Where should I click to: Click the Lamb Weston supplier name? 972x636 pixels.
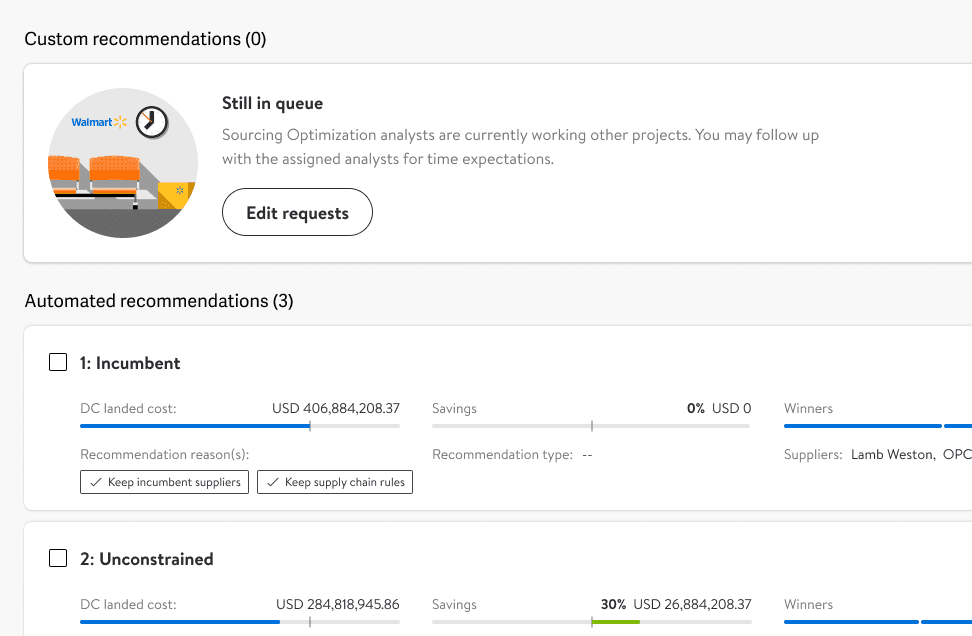tap(892, 454)
